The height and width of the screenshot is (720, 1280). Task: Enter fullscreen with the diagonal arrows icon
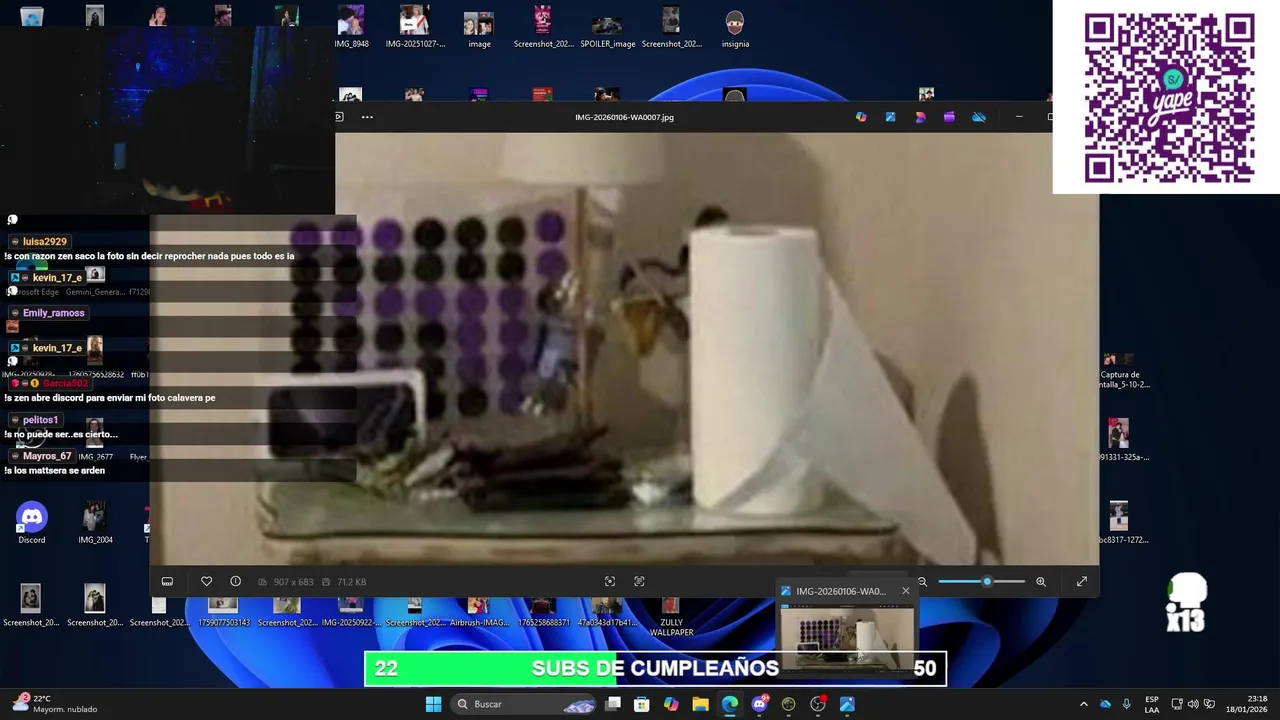[x=1082, y=582]
